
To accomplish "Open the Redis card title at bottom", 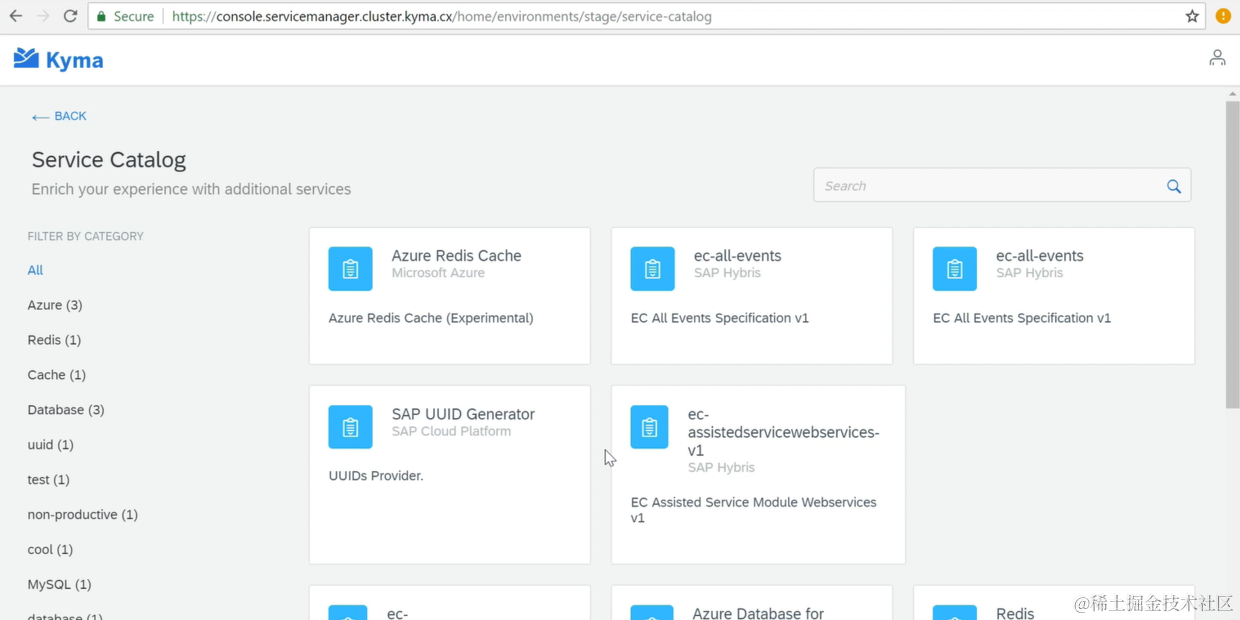I will pos(1015,613).
